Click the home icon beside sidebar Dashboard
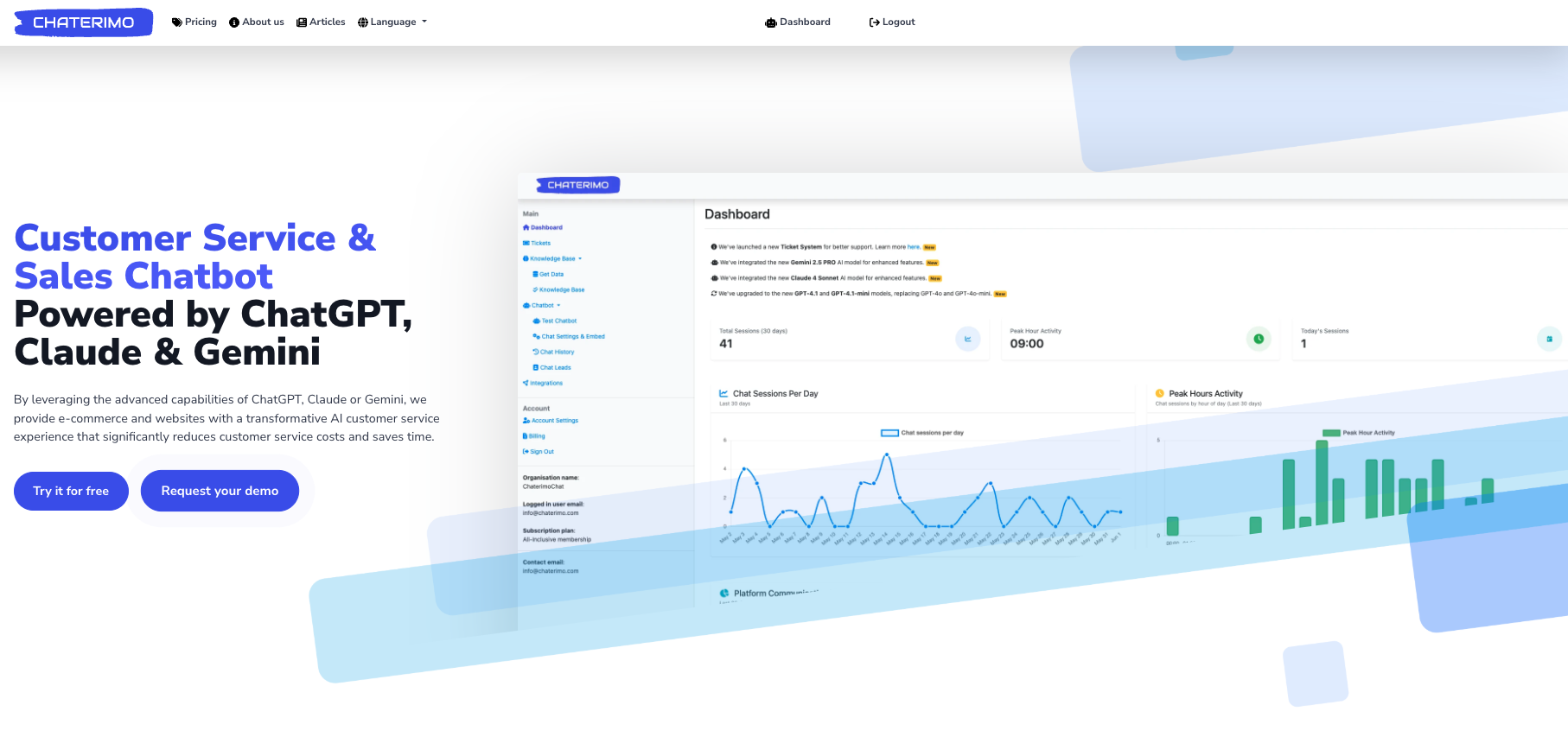Viewport: 1568px width, 756px height. click(x=526, y=228)
